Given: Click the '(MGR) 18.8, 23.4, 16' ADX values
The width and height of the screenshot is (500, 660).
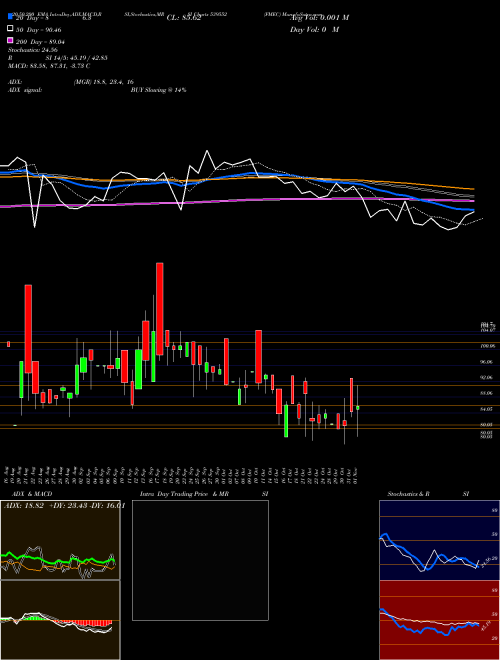Looking at the screenshot, I should click(x=104, y=82).
